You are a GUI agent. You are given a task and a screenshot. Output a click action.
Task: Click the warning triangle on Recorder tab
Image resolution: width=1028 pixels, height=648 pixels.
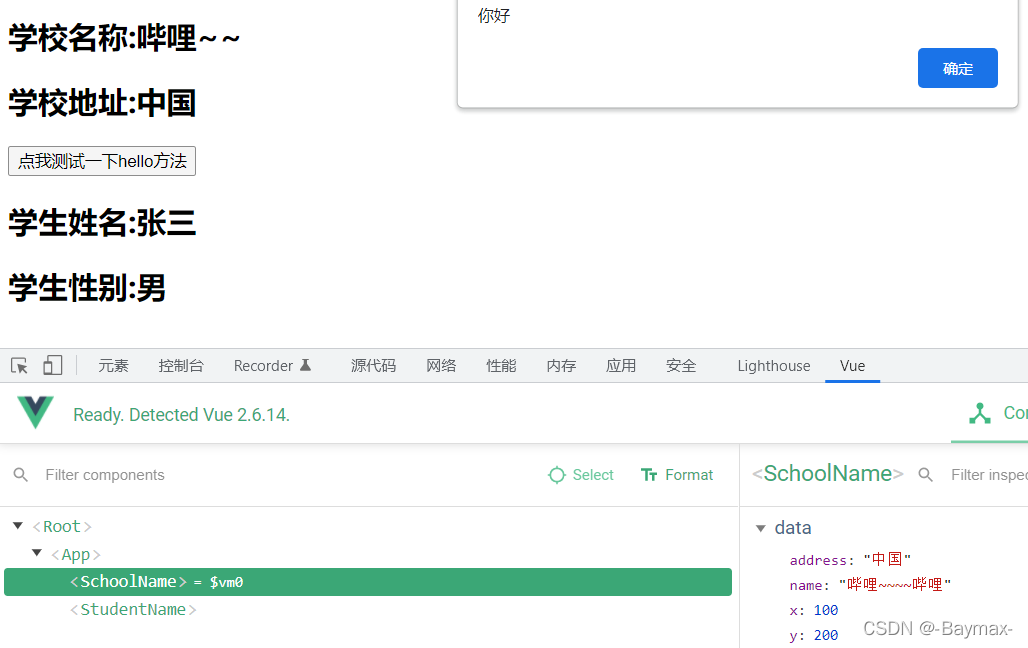306,364
